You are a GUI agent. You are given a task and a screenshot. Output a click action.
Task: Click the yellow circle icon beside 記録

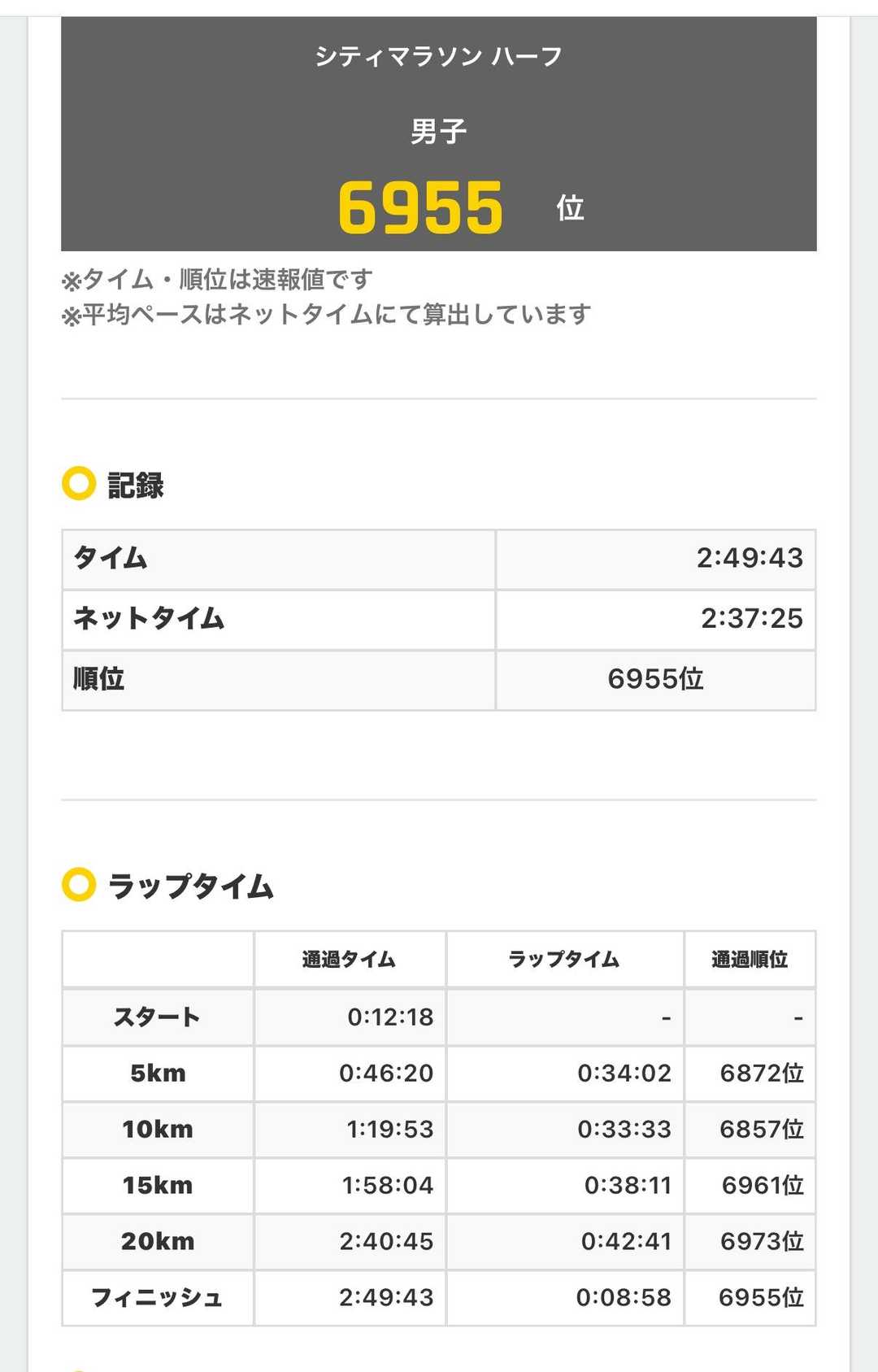(79, 484)
